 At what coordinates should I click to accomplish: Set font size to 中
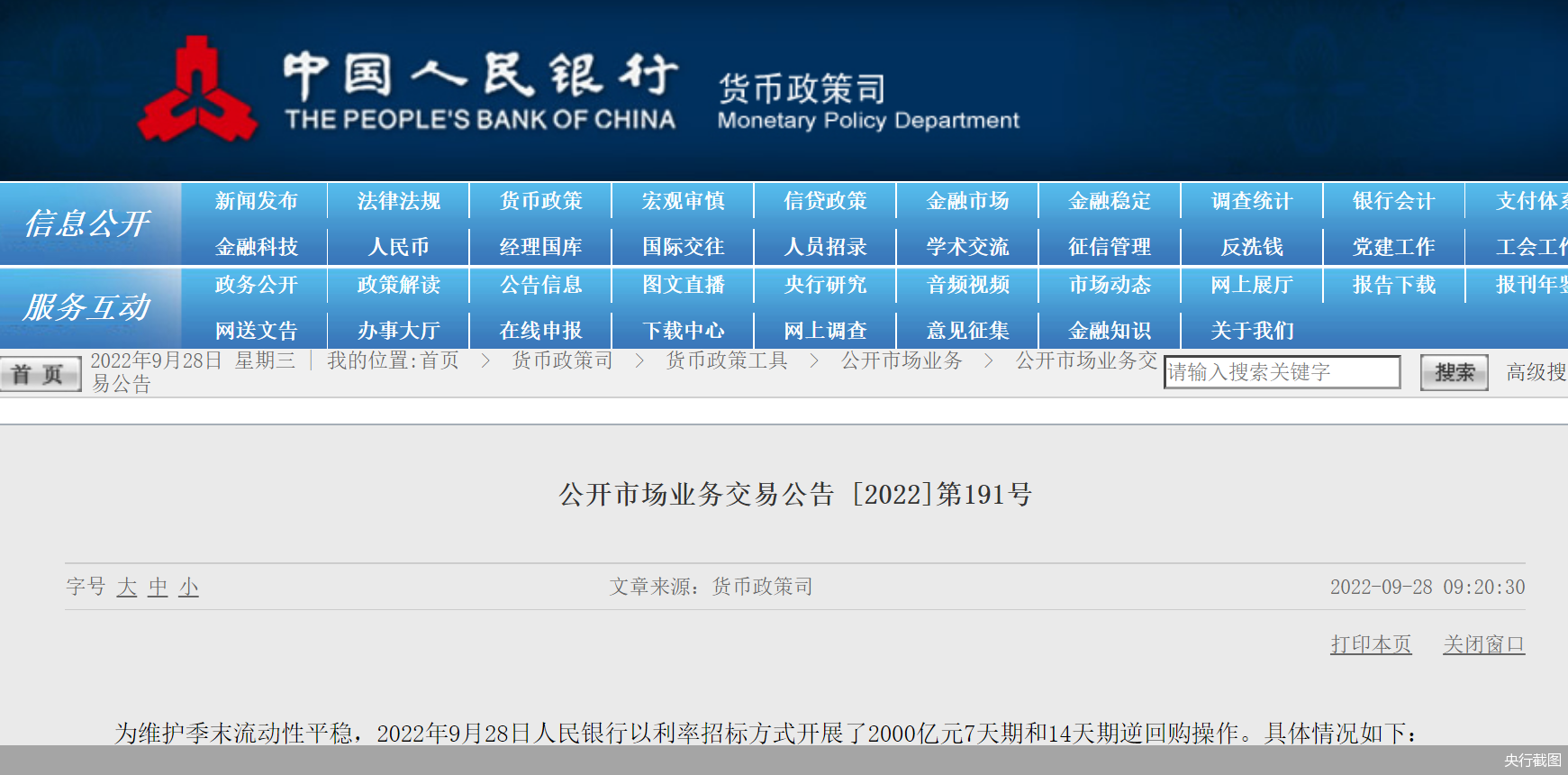click(x=158, y=588)
